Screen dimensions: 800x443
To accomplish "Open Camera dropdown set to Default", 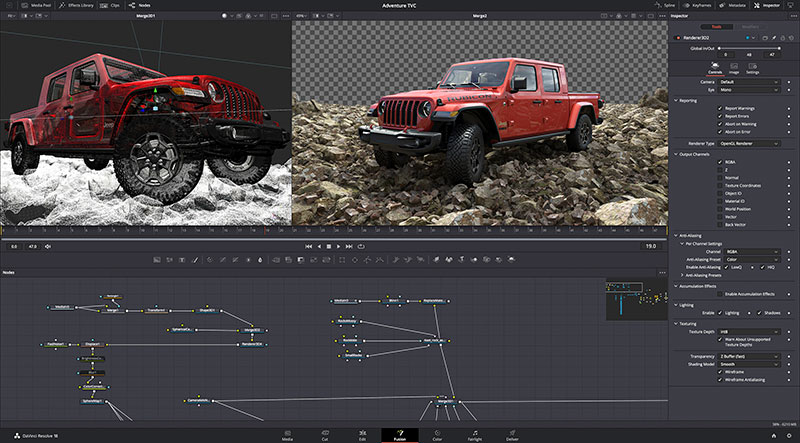I will [749, 82].
